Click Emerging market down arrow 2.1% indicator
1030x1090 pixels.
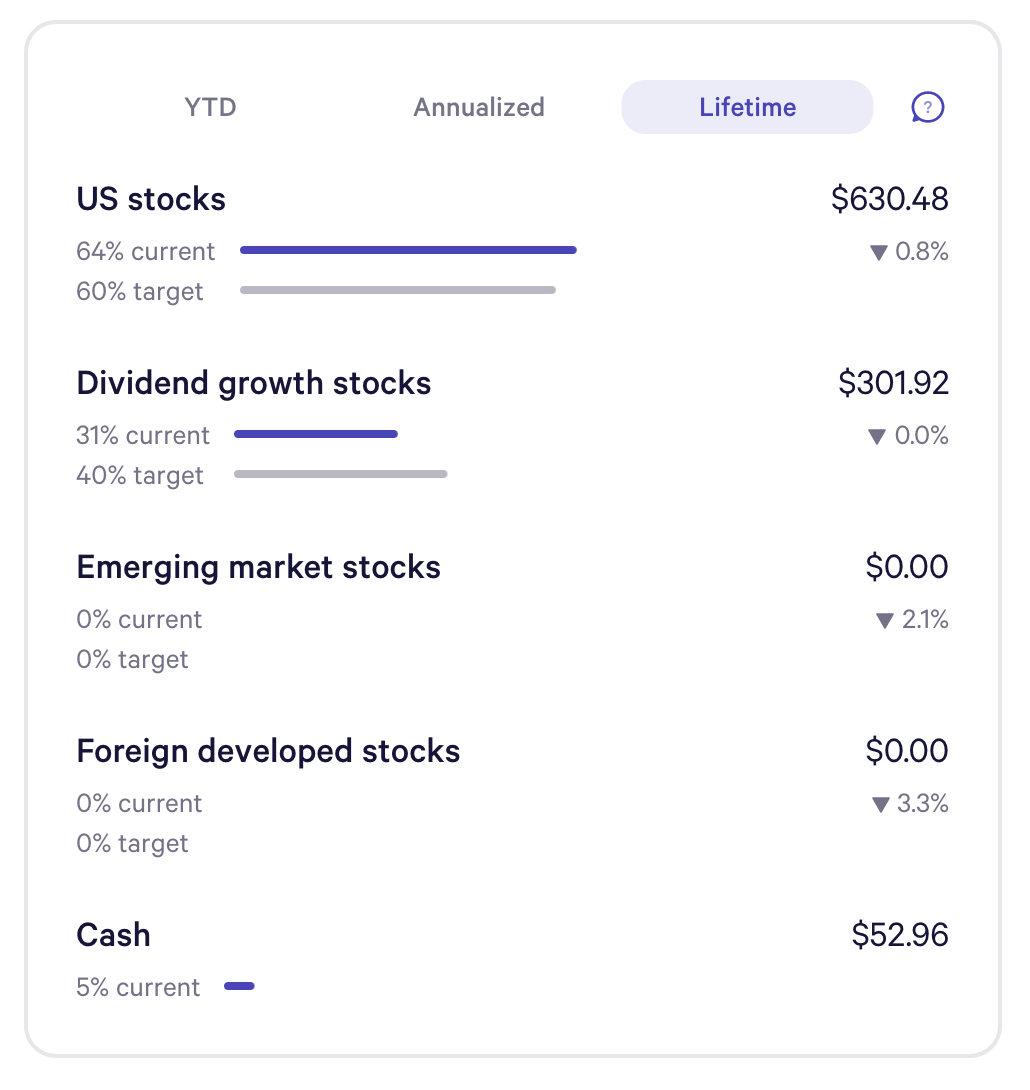point(911,620)
